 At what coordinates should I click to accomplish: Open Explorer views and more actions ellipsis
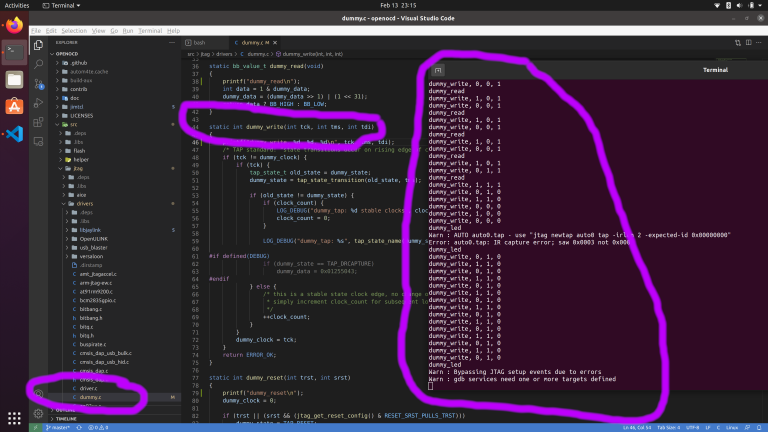pyautogui.click(x=172, y=43)
